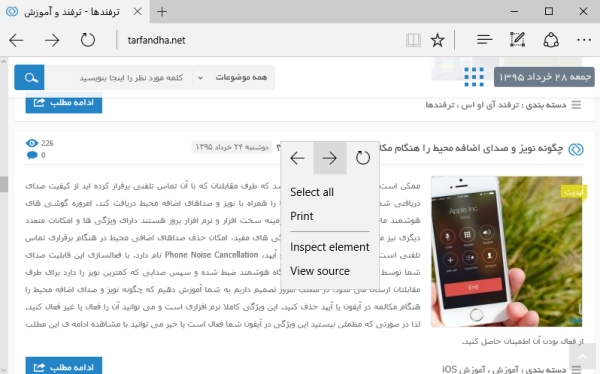Click forward arrow in context menu
The width and height of the screenshot is (600, 374).
(330, 158)
